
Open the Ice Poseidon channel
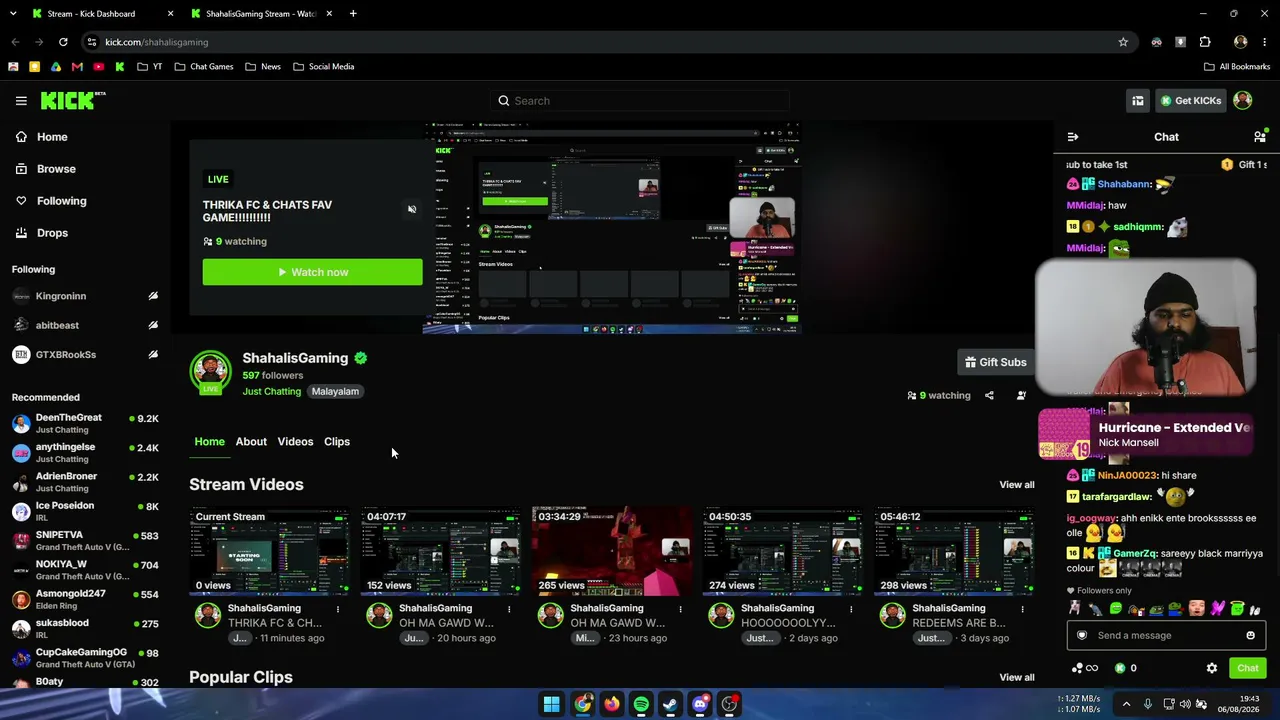click(85, 512)
